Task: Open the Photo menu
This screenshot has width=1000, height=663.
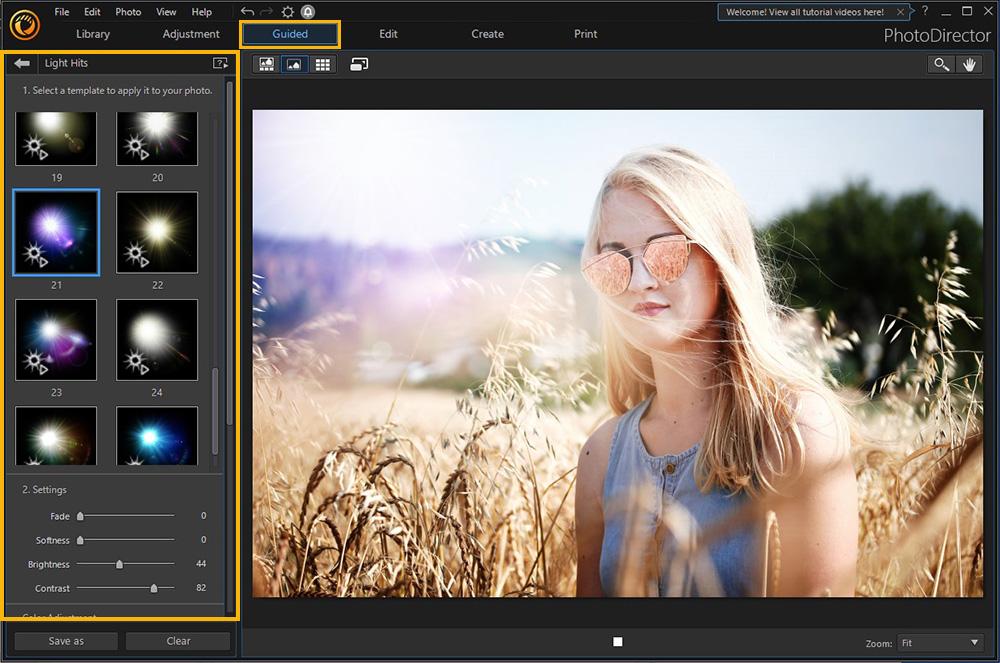Action: click(128, 12)
